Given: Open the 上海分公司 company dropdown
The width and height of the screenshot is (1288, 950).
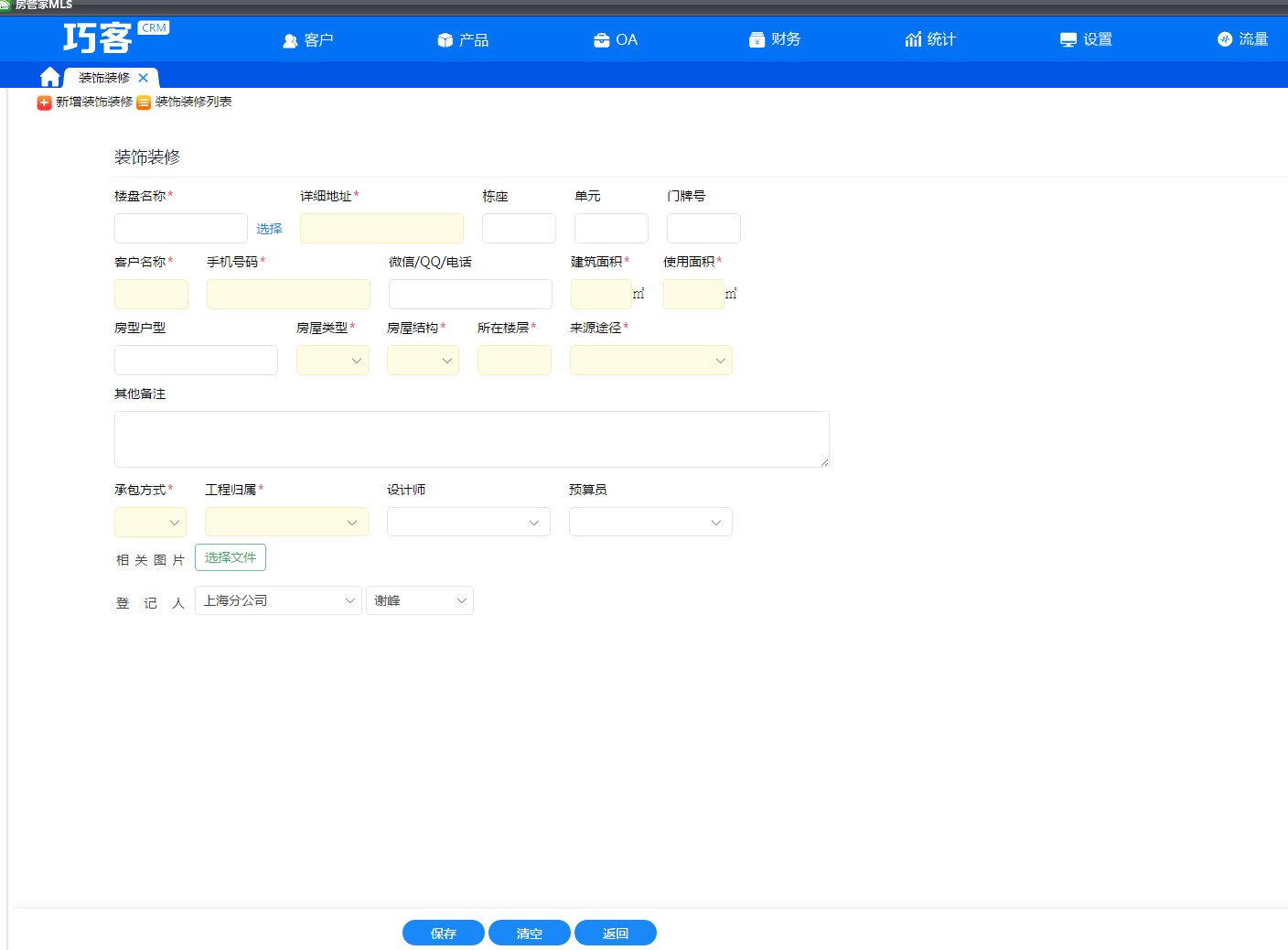Looking at the screenshot, I should pos(278,600).
